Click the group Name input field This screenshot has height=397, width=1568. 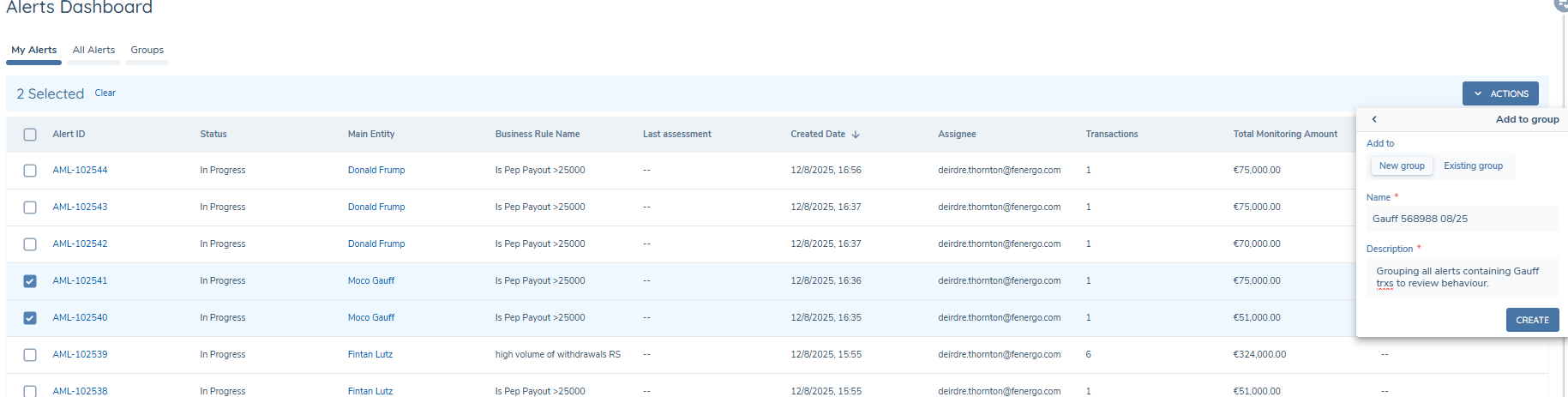pyautogui.click(x=1461, y=219)
